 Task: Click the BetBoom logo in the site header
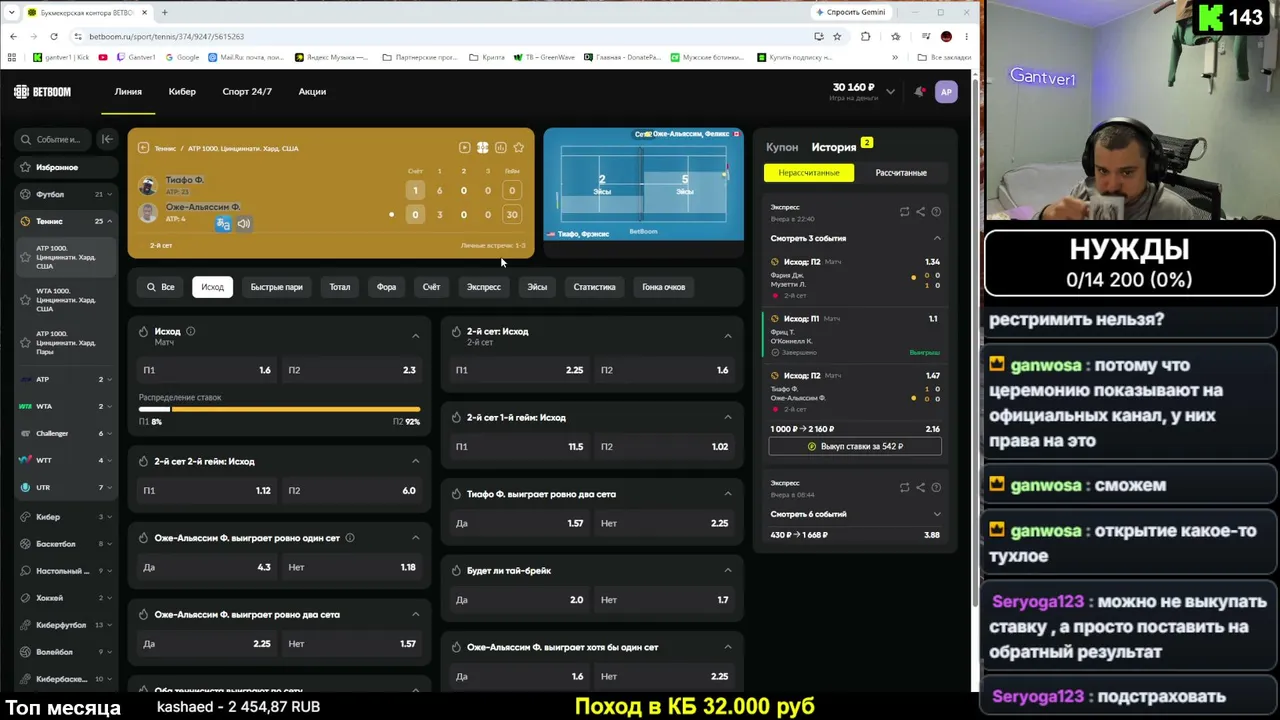coord(42,92)
